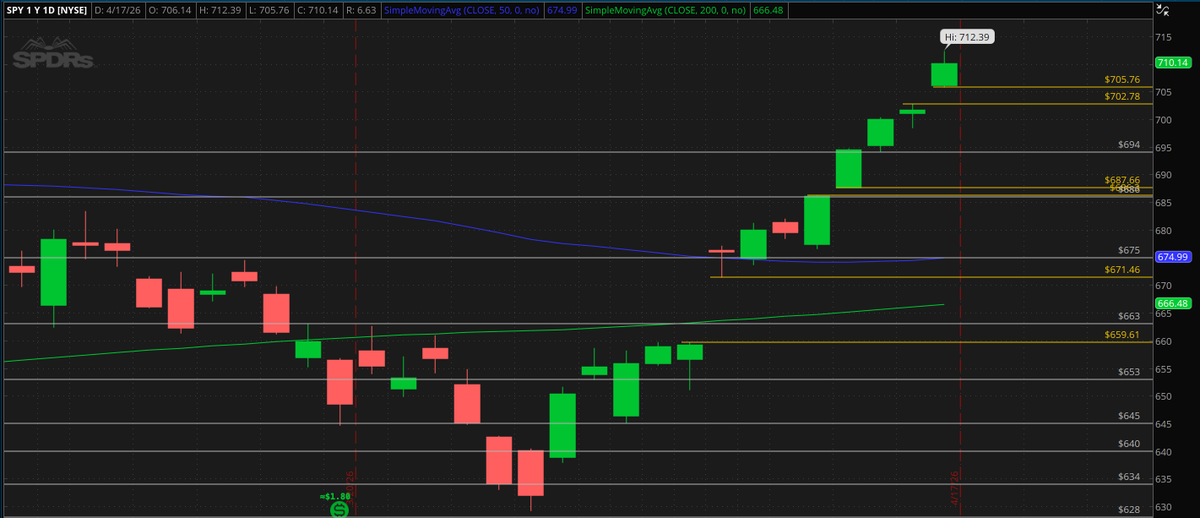Click the SimpleMovingAvg (CLOSE, 200) study label
This screenshot has height=518, width=1200.
(667, 9)
